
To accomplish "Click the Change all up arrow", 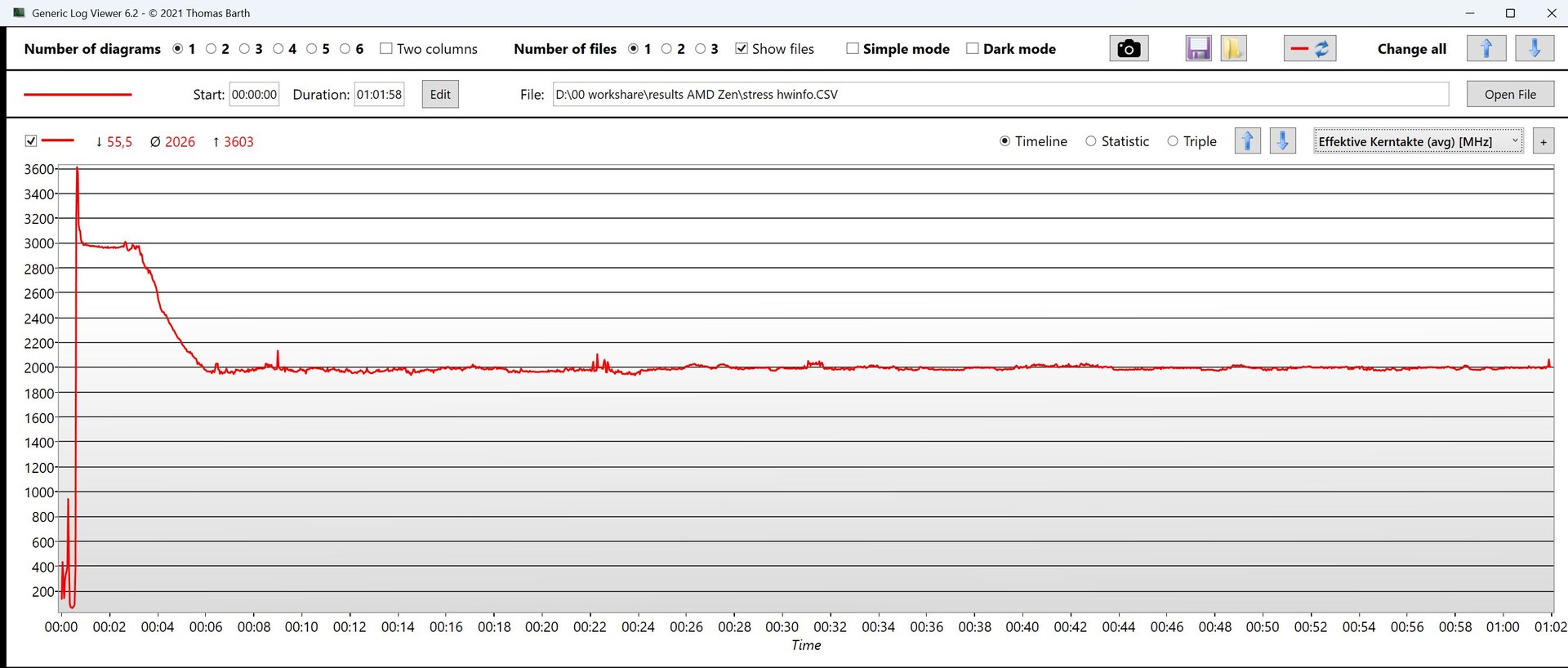I will 1486,49.
